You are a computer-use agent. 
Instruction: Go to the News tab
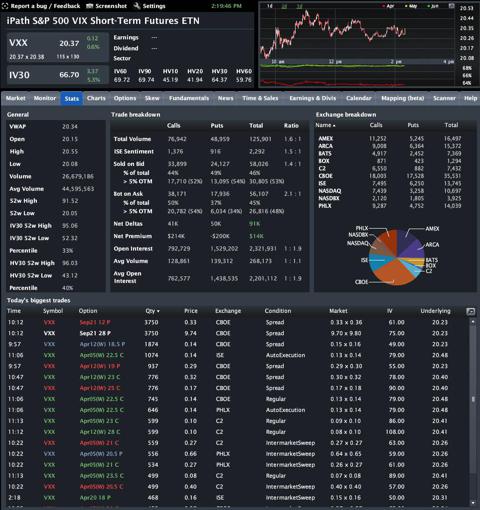tap(226, 98)
